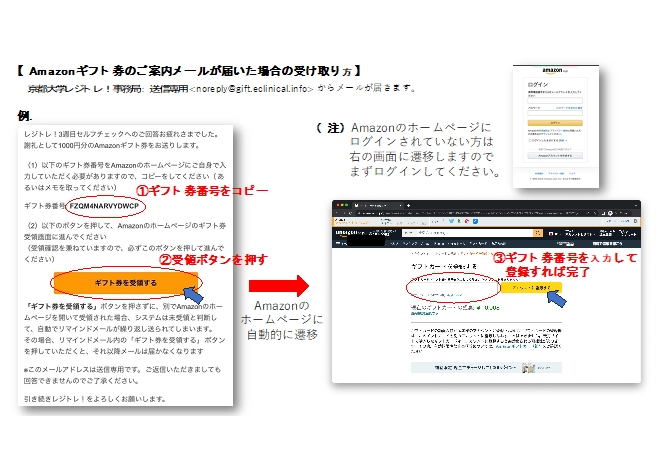
Task: Tick the keep me logged in checkbox
Action: 530,140
